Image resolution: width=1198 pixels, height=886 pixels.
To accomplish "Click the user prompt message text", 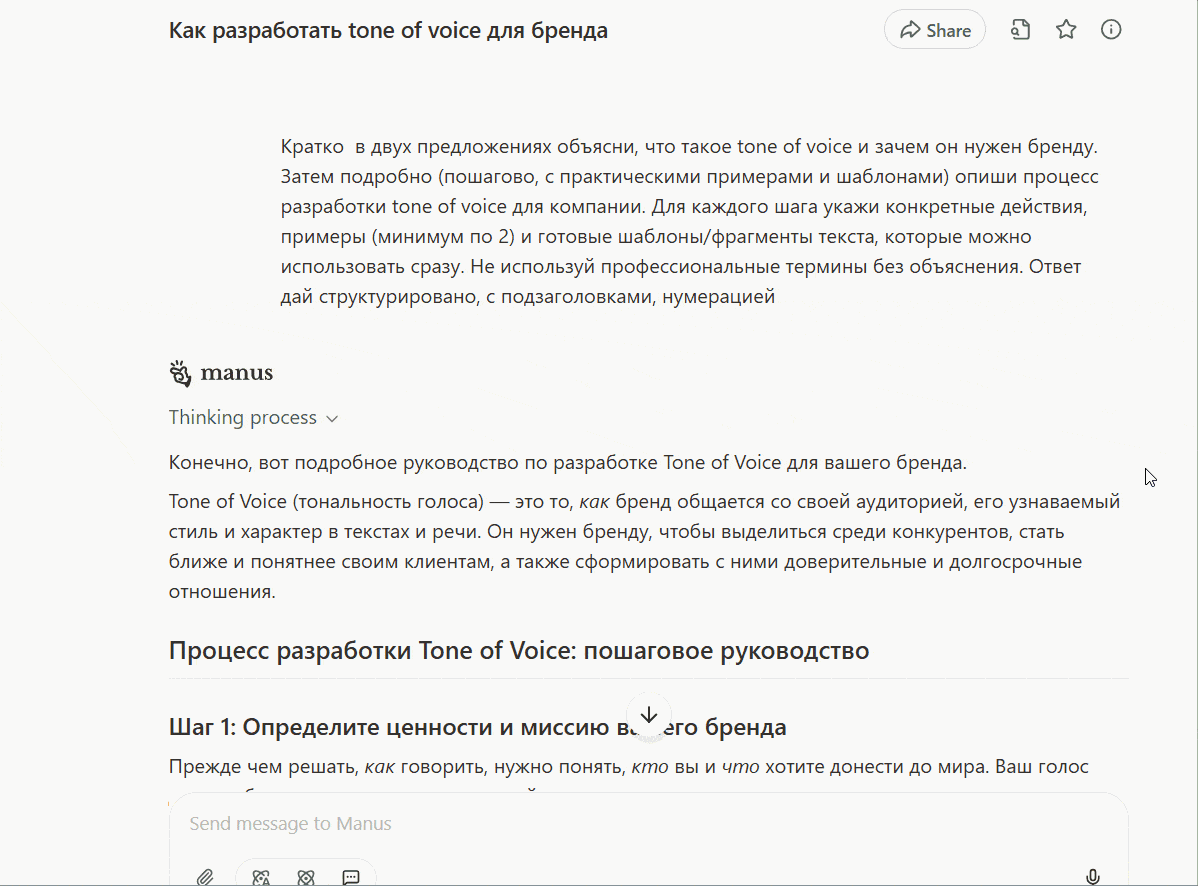I will click(x=689, y=222).
